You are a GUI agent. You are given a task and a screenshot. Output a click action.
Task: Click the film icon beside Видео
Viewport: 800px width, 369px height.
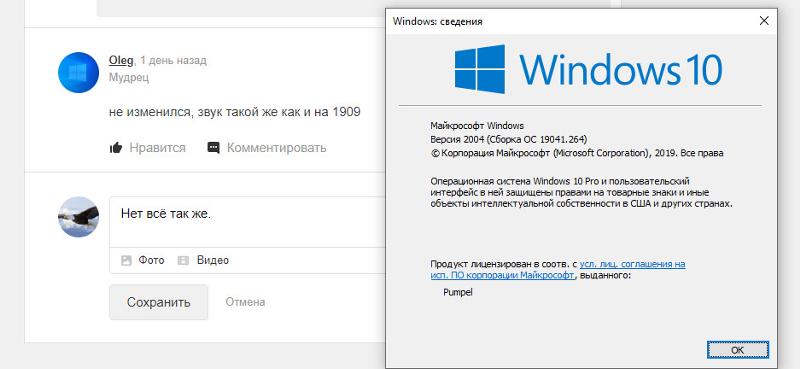[183, 261]
